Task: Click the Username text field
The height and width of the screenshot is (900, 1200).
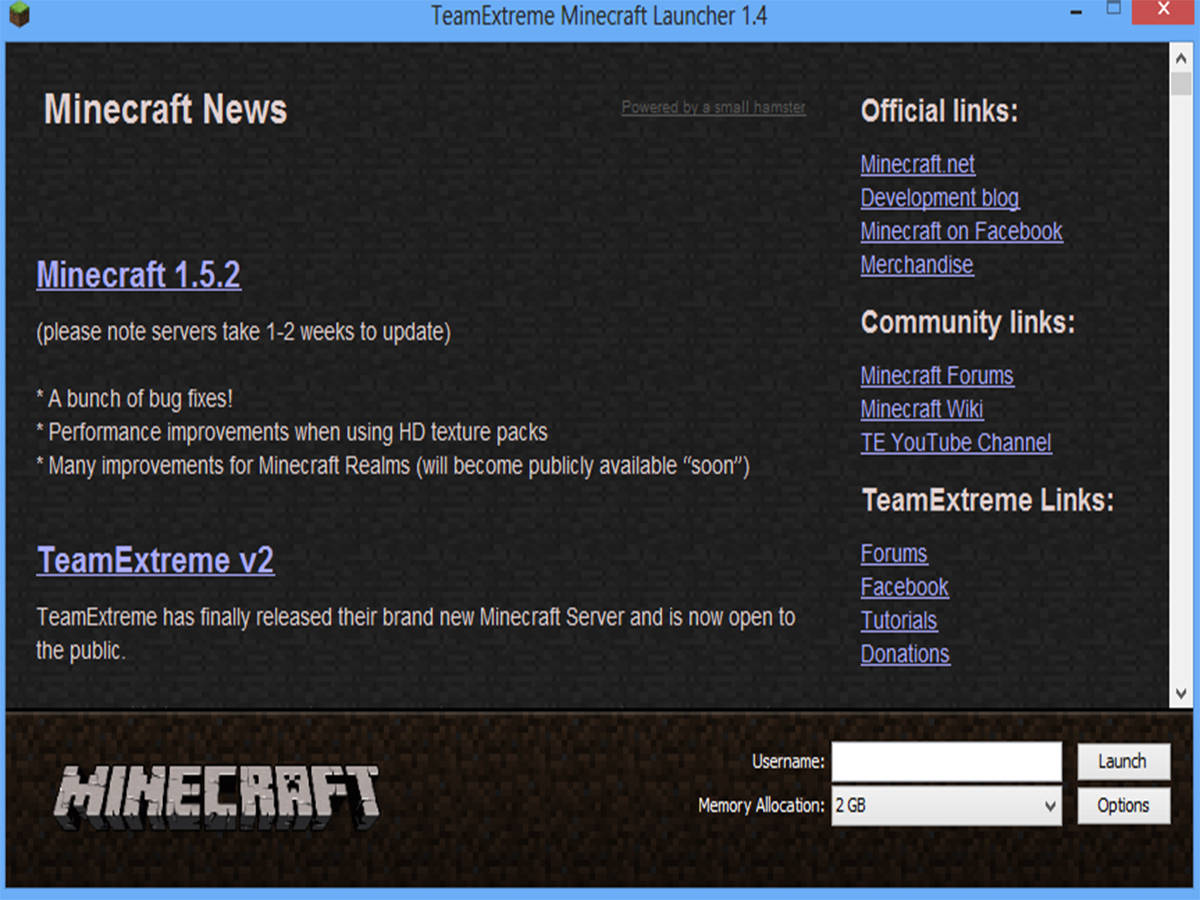Action: pyautogui.click(x=946, y=762)
